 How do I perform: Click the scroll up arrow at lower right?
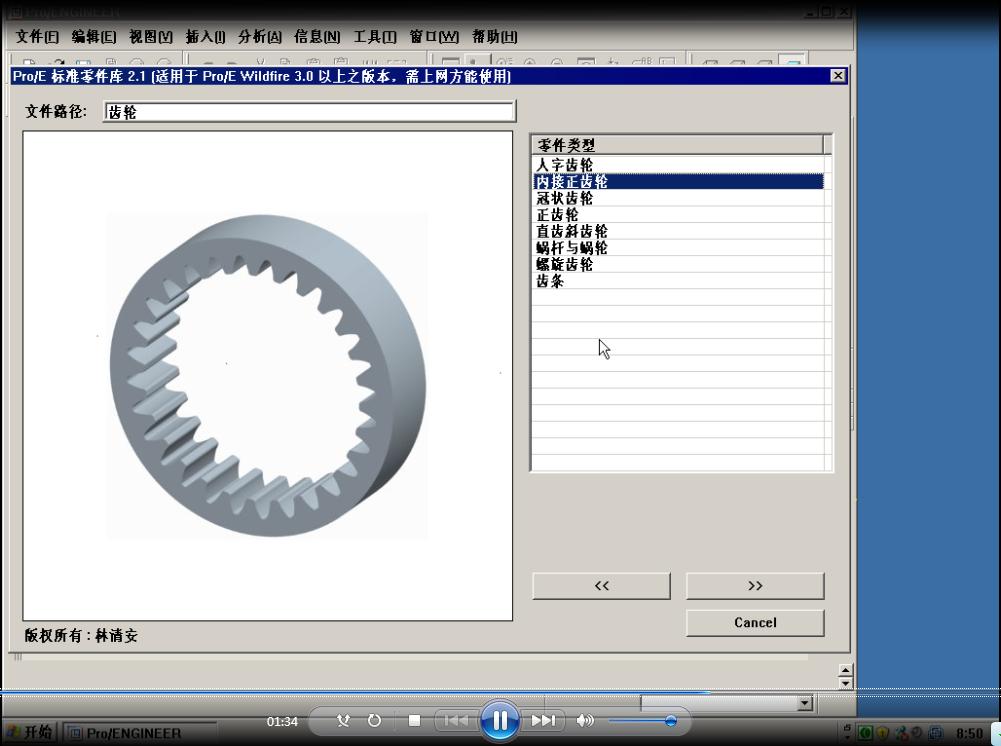(x=845, y=670)
